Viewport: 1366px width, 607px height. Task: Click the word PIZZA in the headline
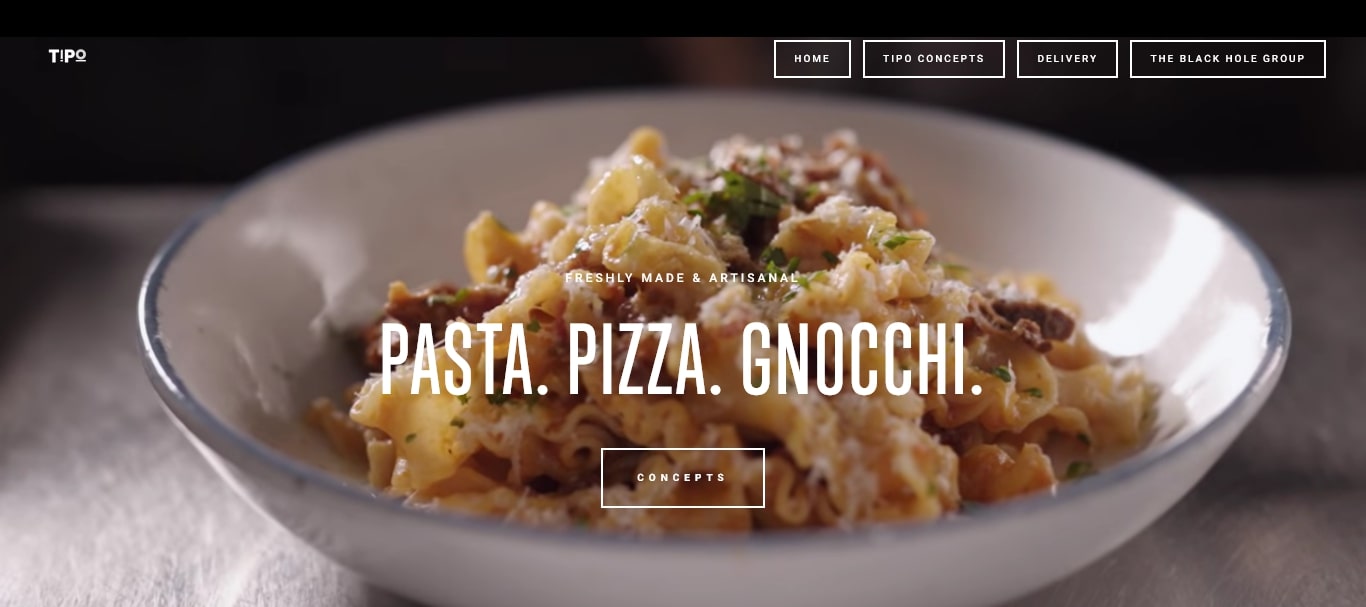644,360
